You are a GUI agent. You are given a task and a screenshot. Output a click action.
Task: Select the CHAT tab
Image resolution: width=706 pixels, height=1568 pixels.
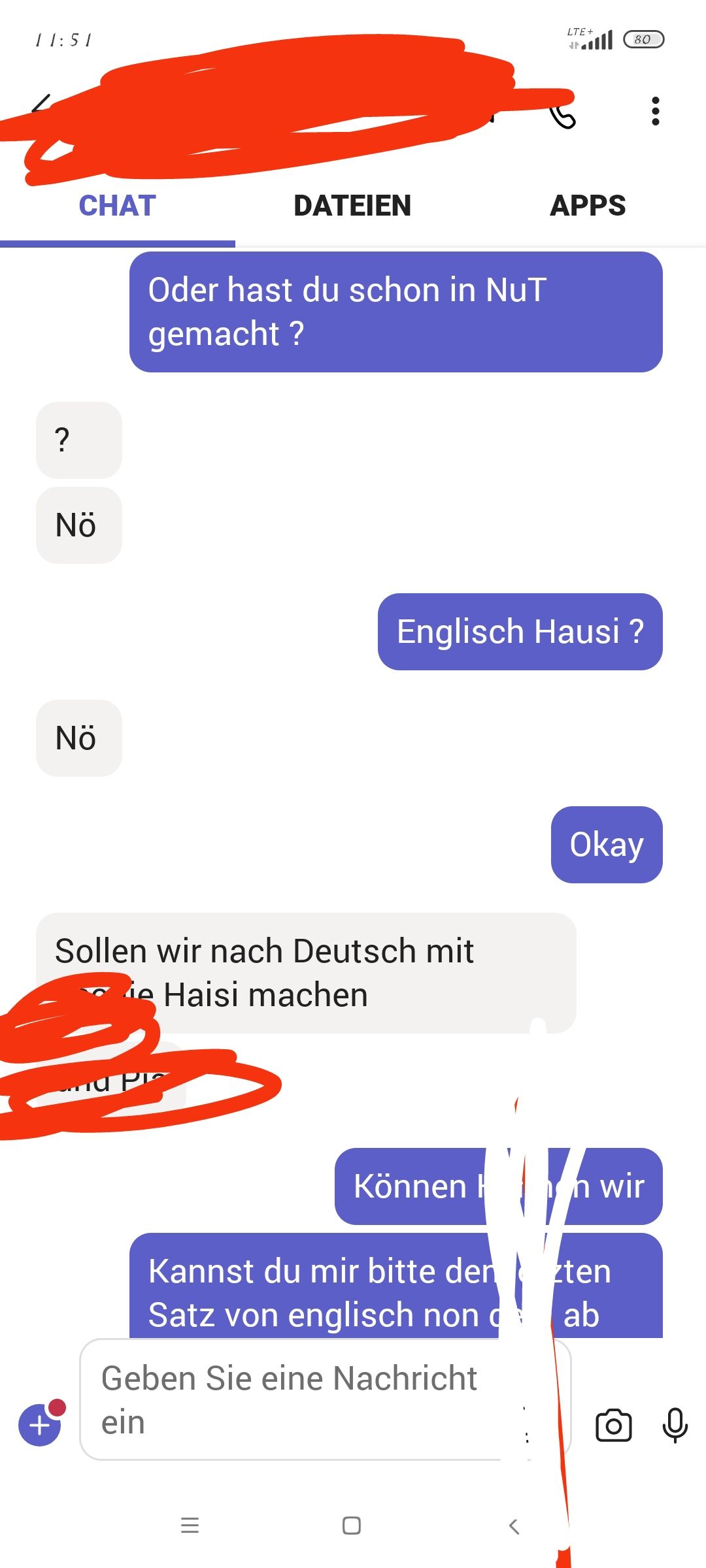(x=118, y=206)
